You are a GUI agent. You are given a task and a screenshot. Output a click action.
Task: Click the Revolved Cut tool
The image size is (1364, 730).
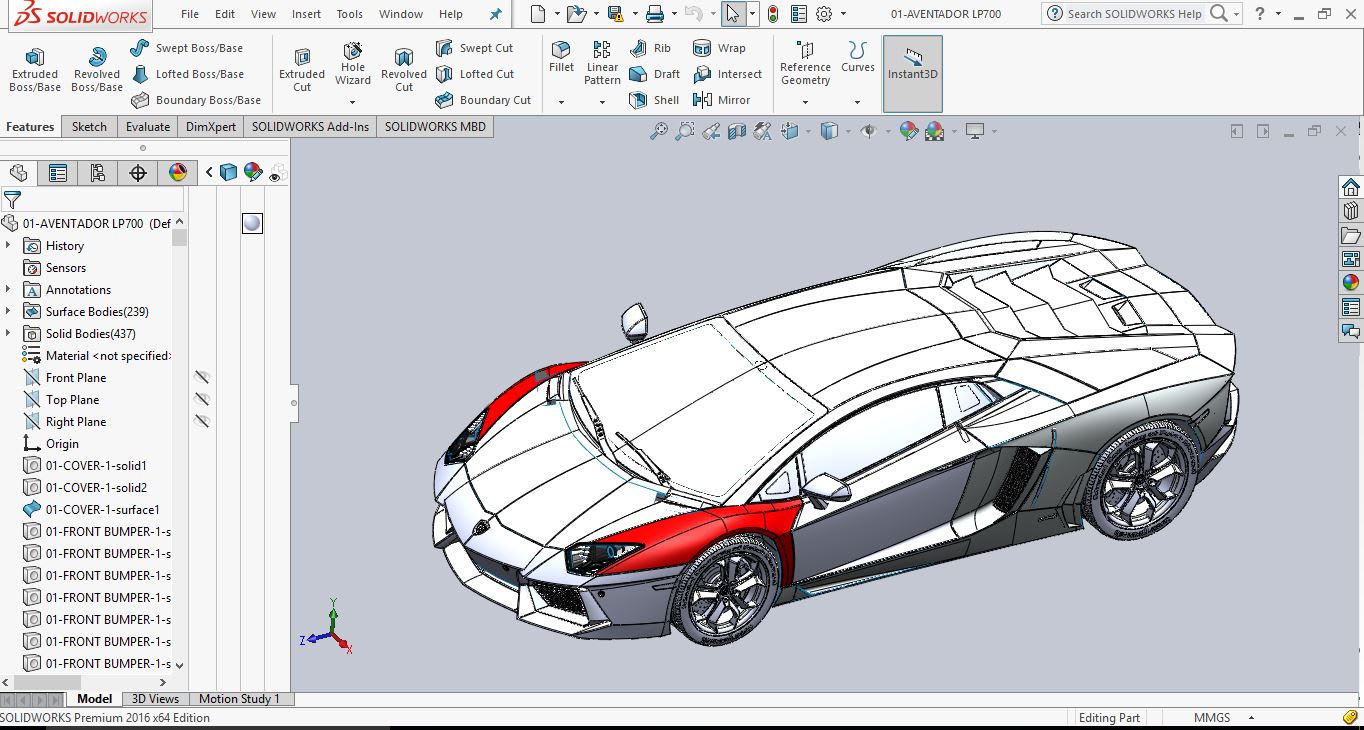404,70
